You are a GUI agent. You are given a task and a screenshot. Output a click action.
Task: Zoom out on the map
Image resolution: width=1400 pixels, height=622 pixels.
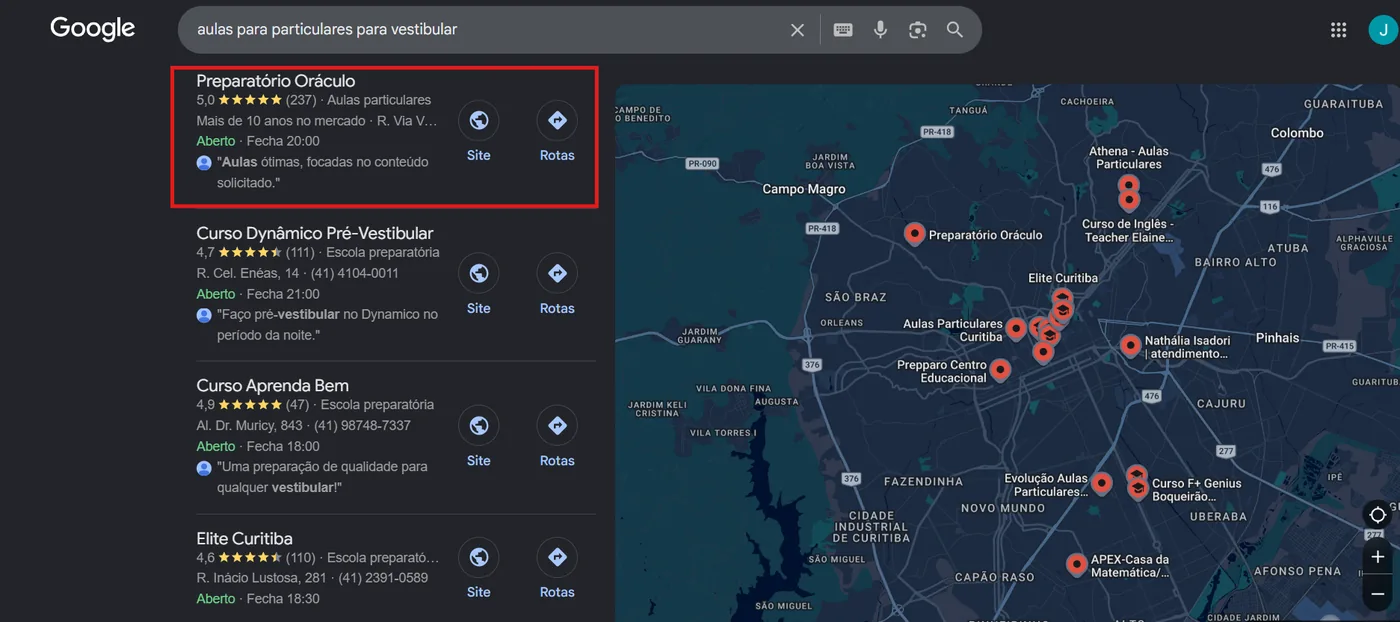tap(1378, 593)
